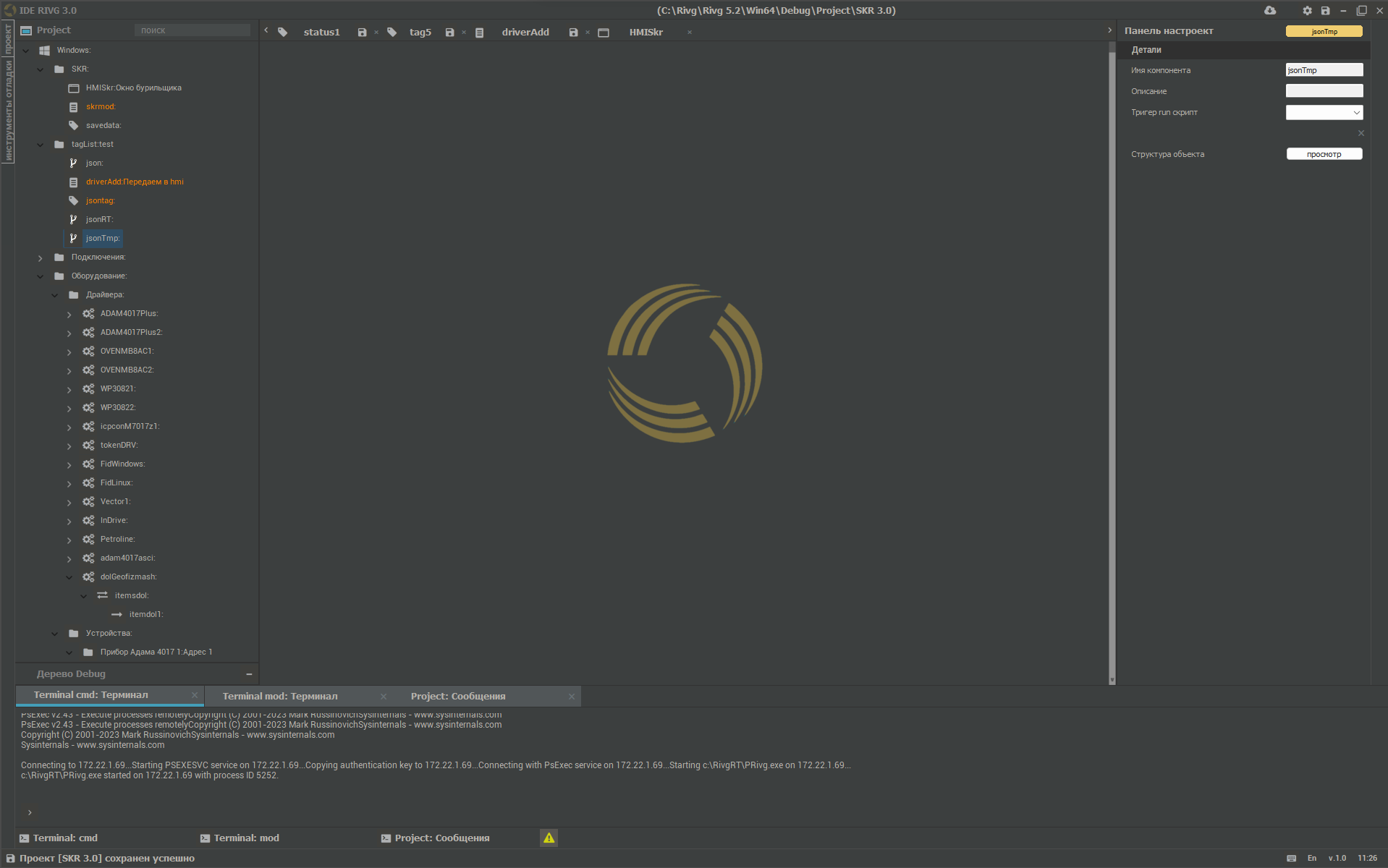The height and width of the screenshot is (868, 1388).
Task: Click the save icon on status1 tab
Action: pyautogui.click(x=362, y=33)
